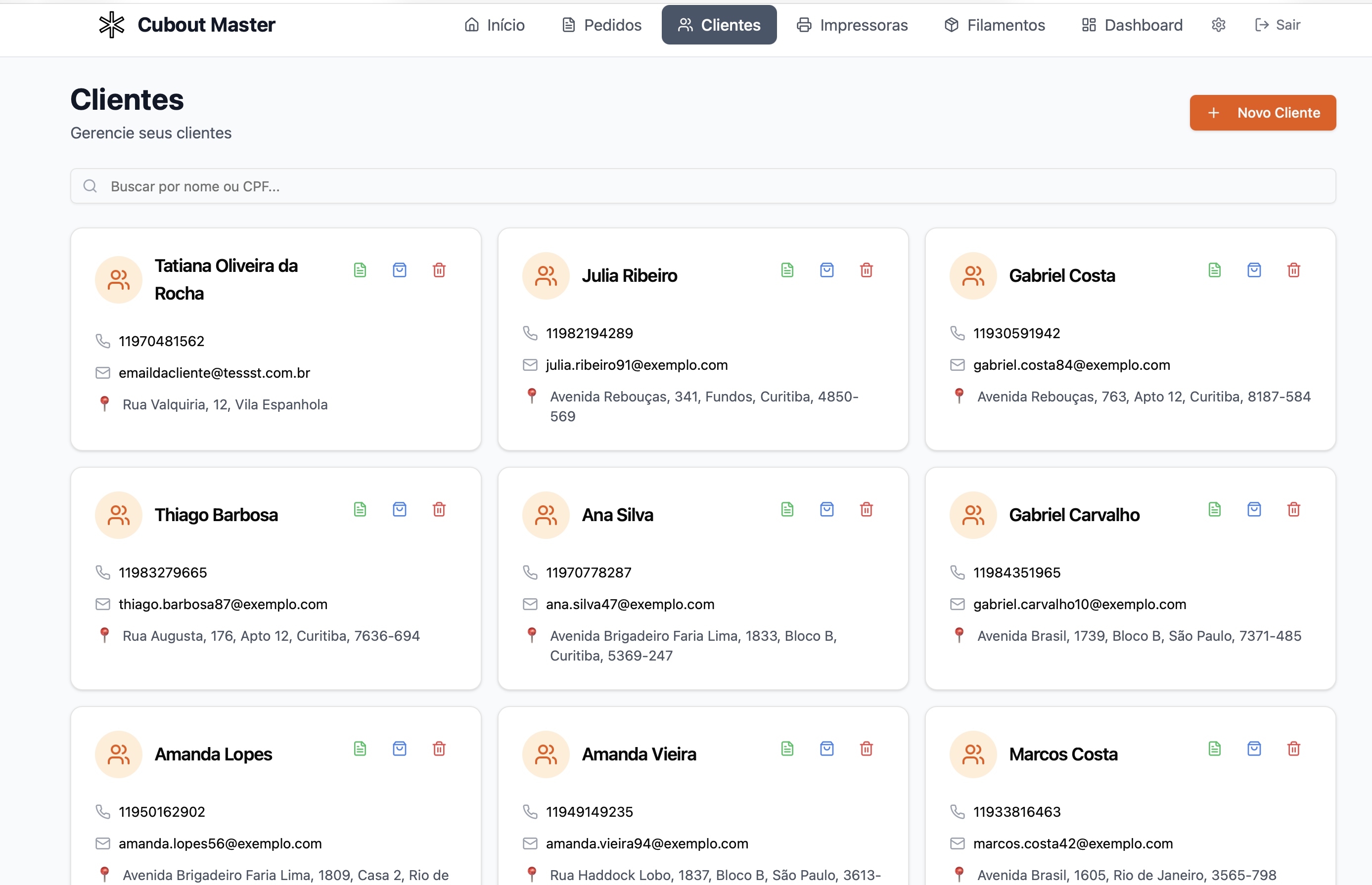The width and height of the screenshot is (1372, 885).
Task: Delete Ana Silva via trash icon
Action: 867,509
